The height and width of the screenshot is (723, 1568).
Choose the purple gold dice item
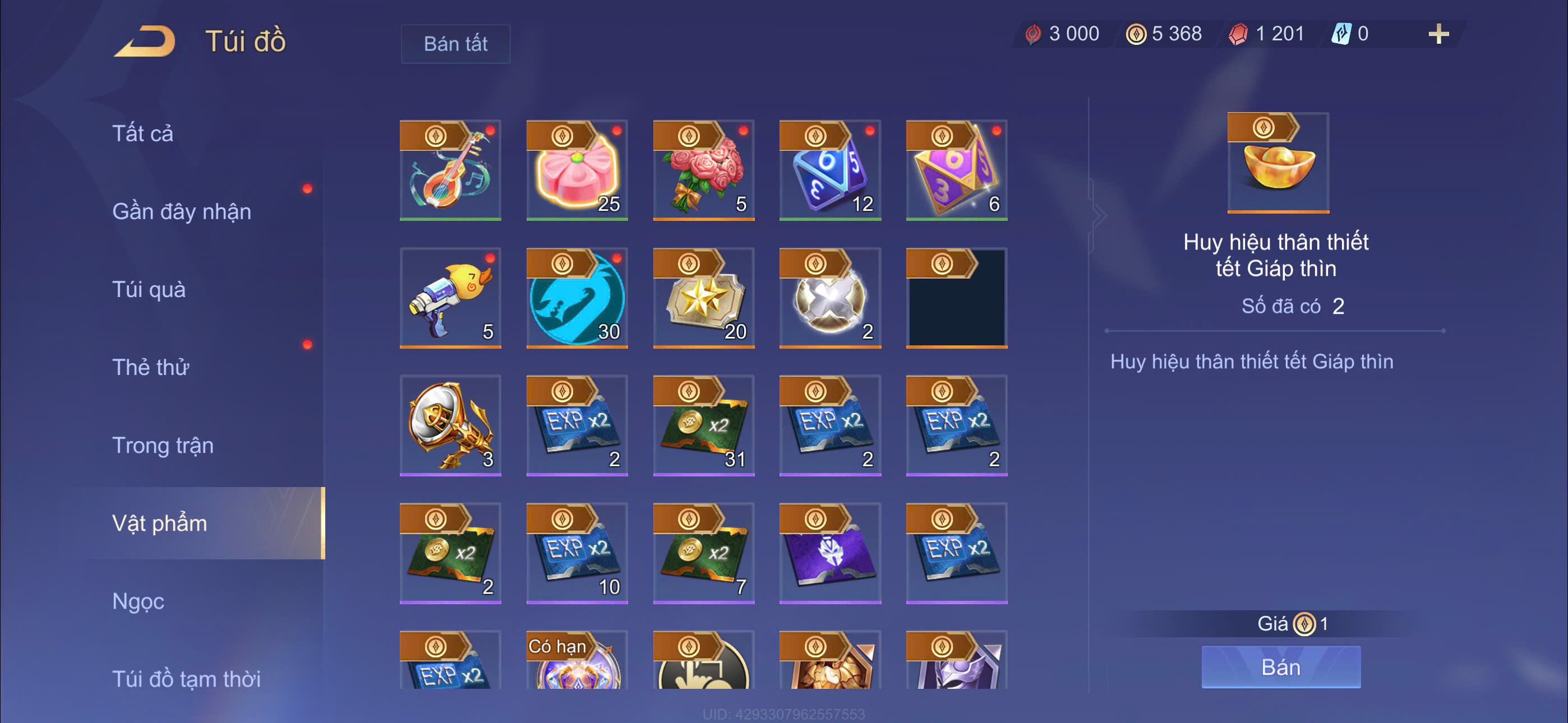click(956, 170)
